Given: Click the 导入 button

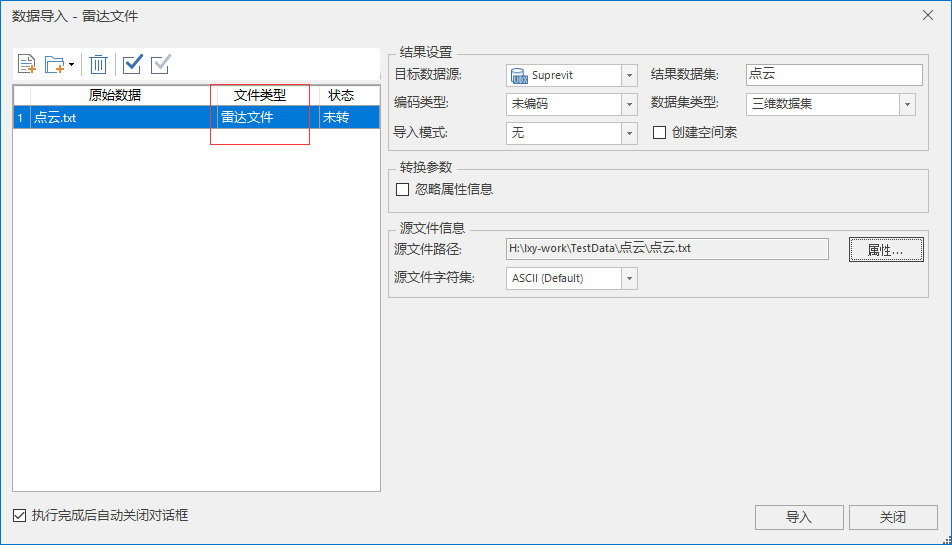Looking at the screenshot, I should click(x=799, y=517).
